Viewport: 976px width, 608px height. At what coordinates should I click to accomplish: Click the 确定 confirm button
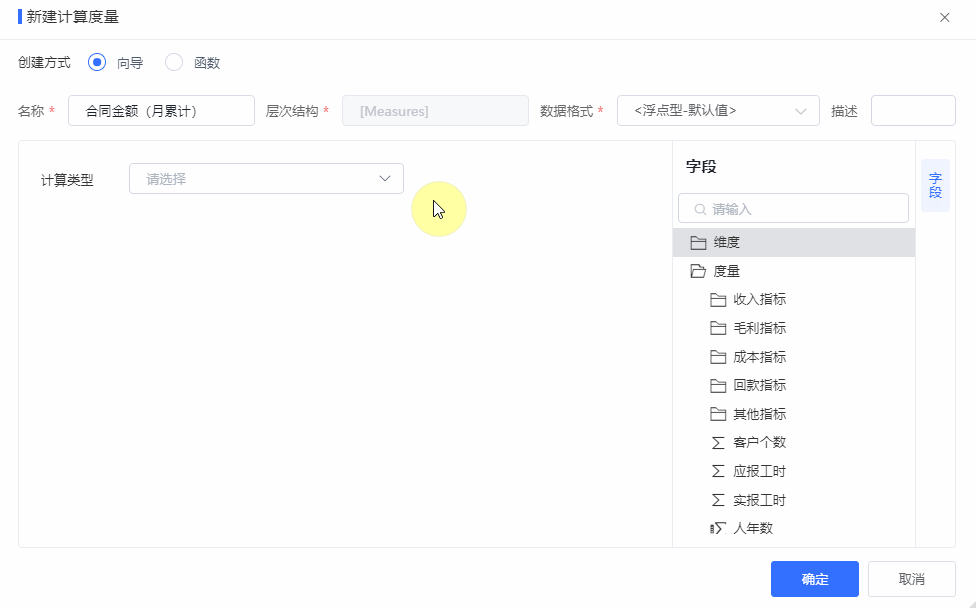814,579
